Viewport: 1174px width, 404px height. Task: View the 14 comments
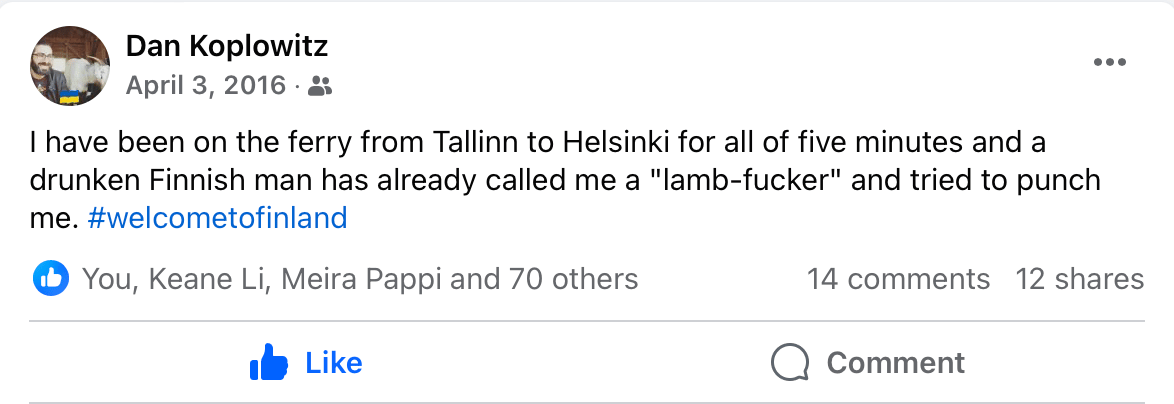pyautogui.click(x=898, y=278)
